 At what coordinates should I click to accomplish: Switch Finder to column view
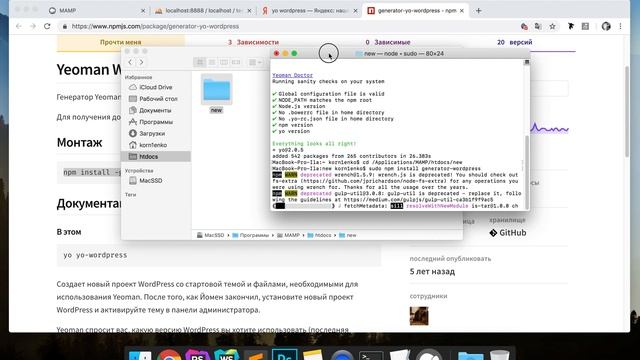tap(224, 62)
